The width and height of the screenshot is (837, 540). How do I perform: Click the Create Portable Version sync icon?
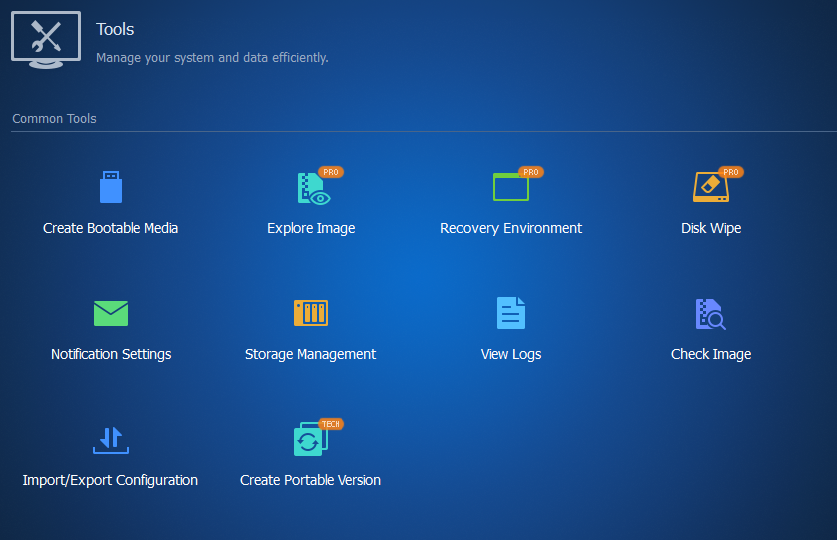pos(310,440)
